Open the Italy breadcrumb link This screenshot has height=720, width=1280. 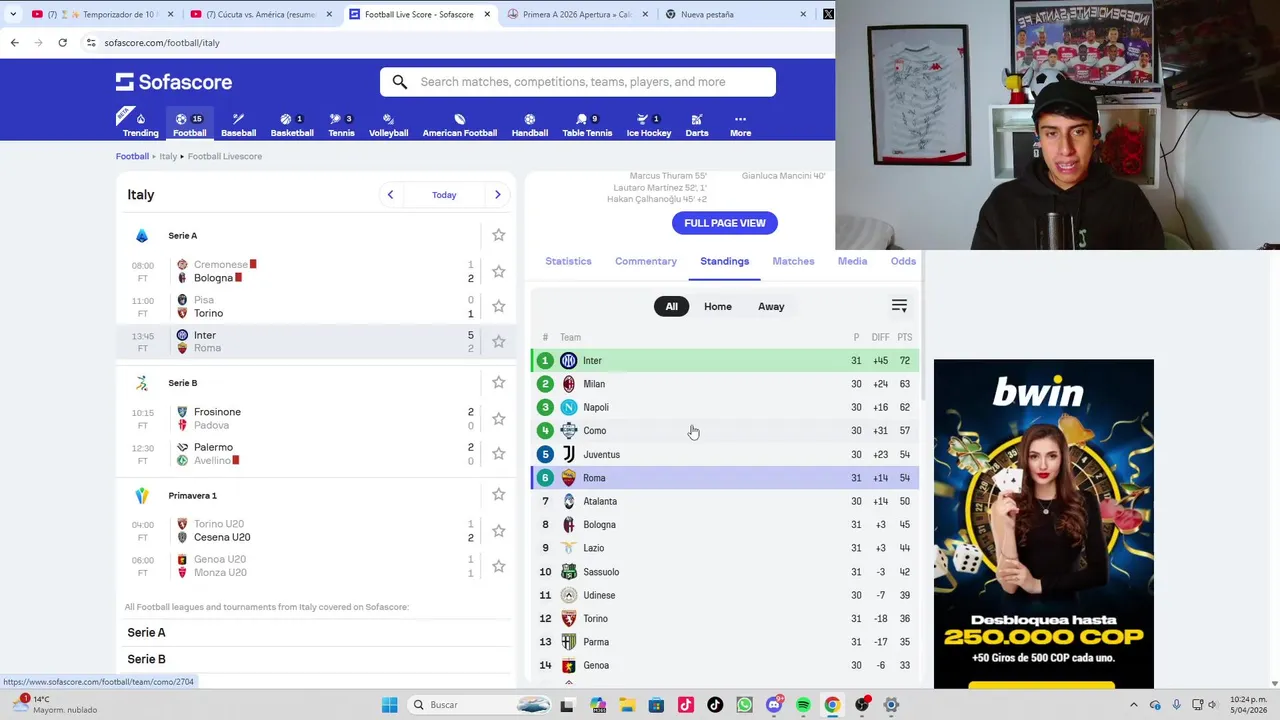[168, 156]
